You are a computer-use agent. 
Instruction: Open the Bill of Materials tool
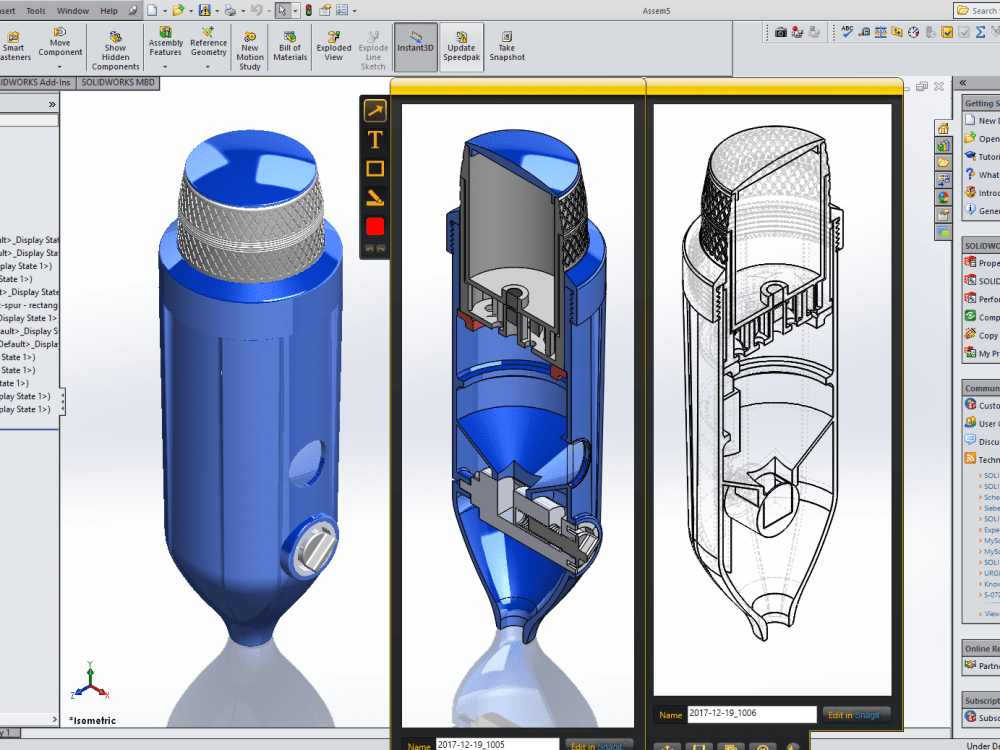289,45
